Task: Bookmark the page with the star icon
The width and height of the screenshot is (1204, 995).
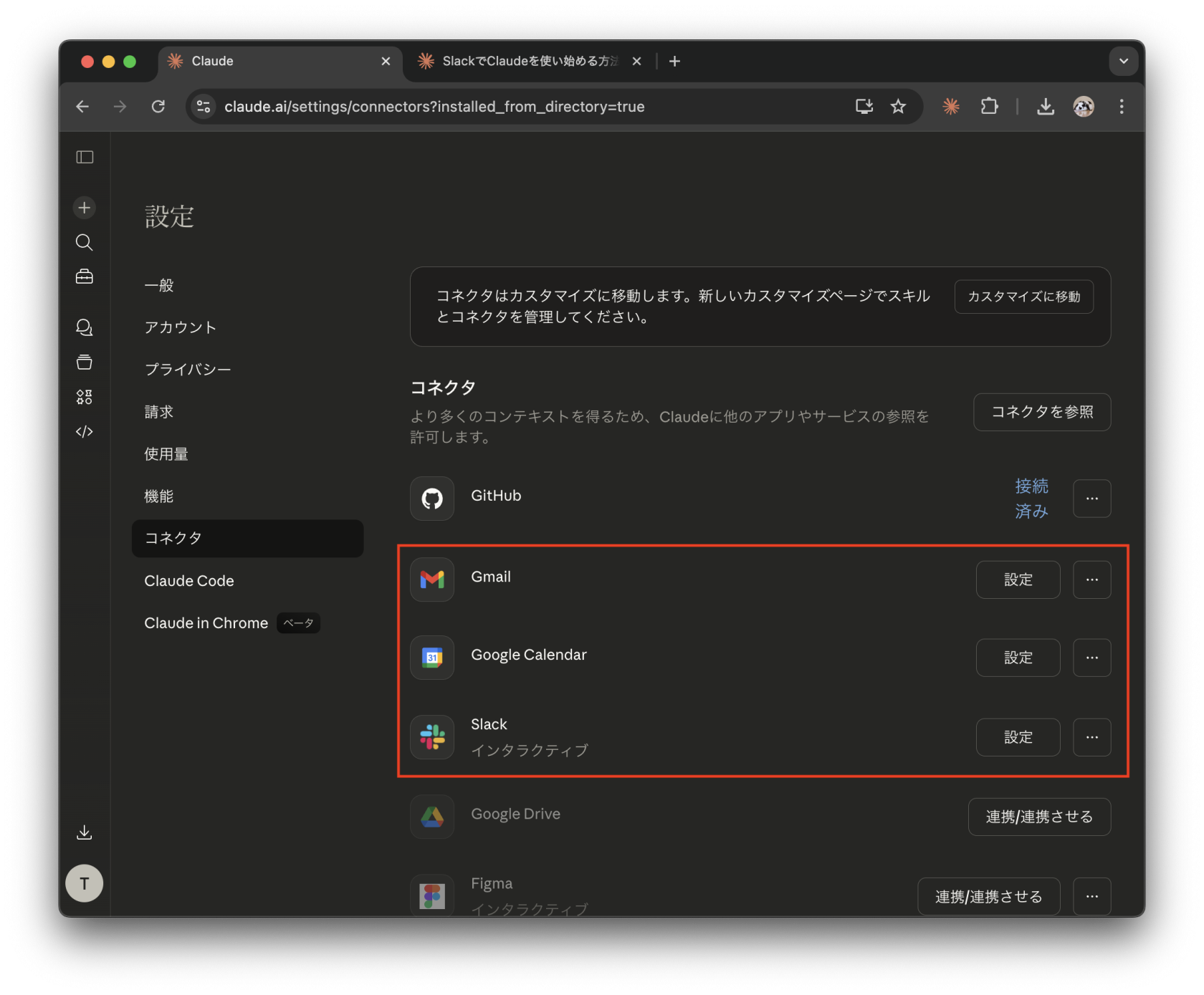Action: [898, 106]
